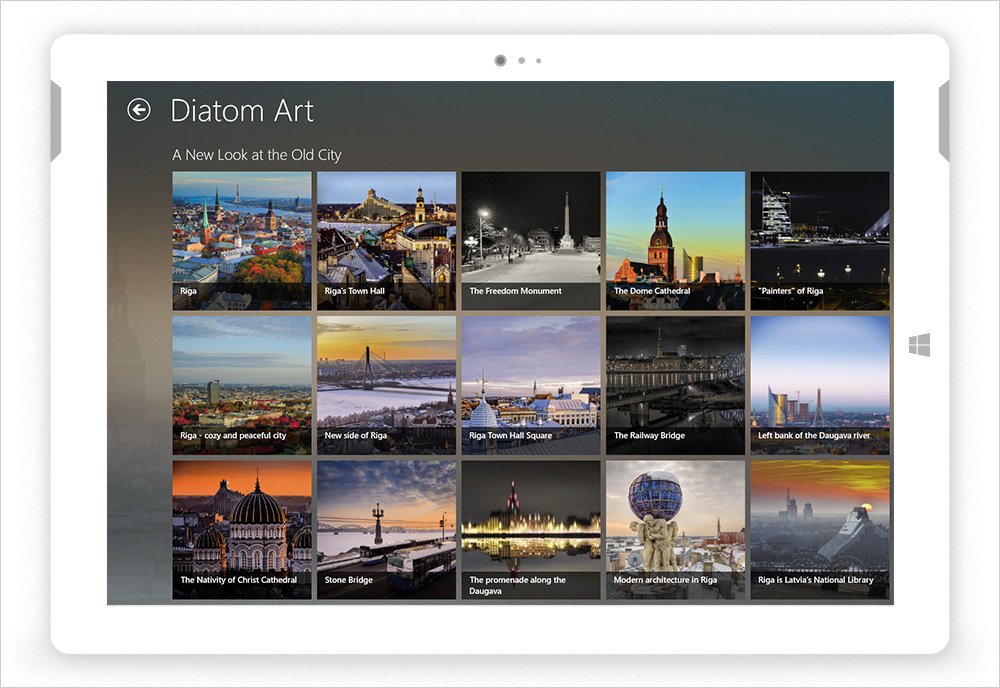Select The Railway Bridge photo

tap(675, 385)
